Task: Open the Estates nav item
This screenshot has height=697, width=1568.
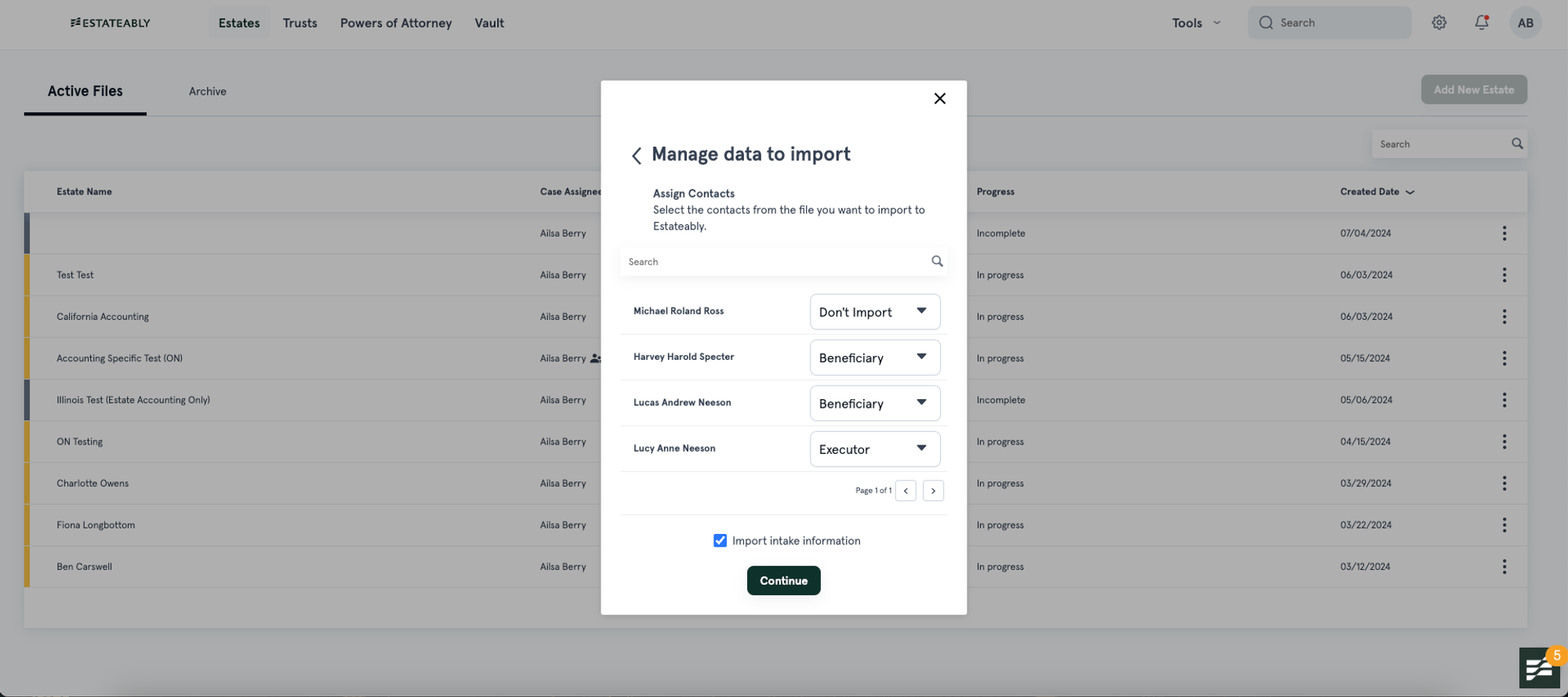Action: [x=239, y=23]
